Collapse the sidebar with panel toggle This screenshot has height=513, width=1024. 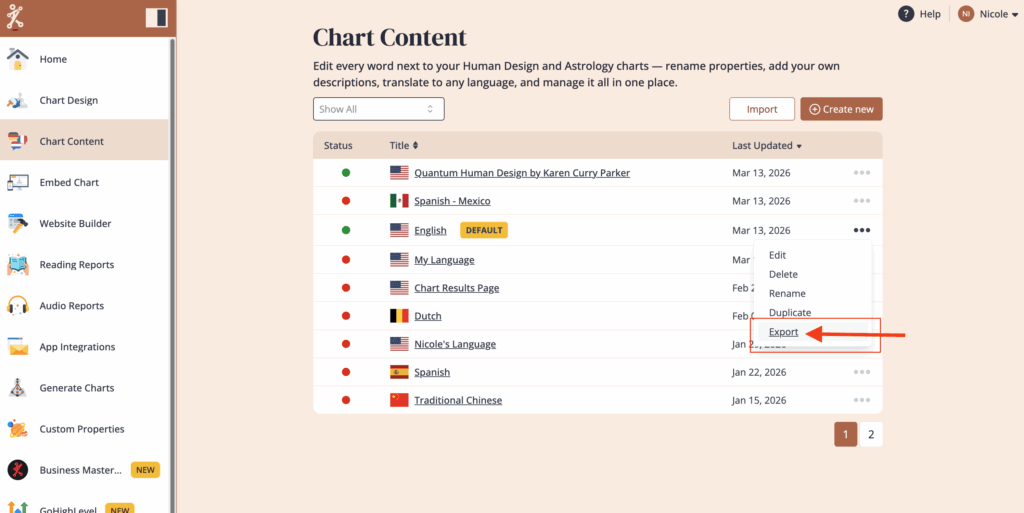[x=156, y=17]
